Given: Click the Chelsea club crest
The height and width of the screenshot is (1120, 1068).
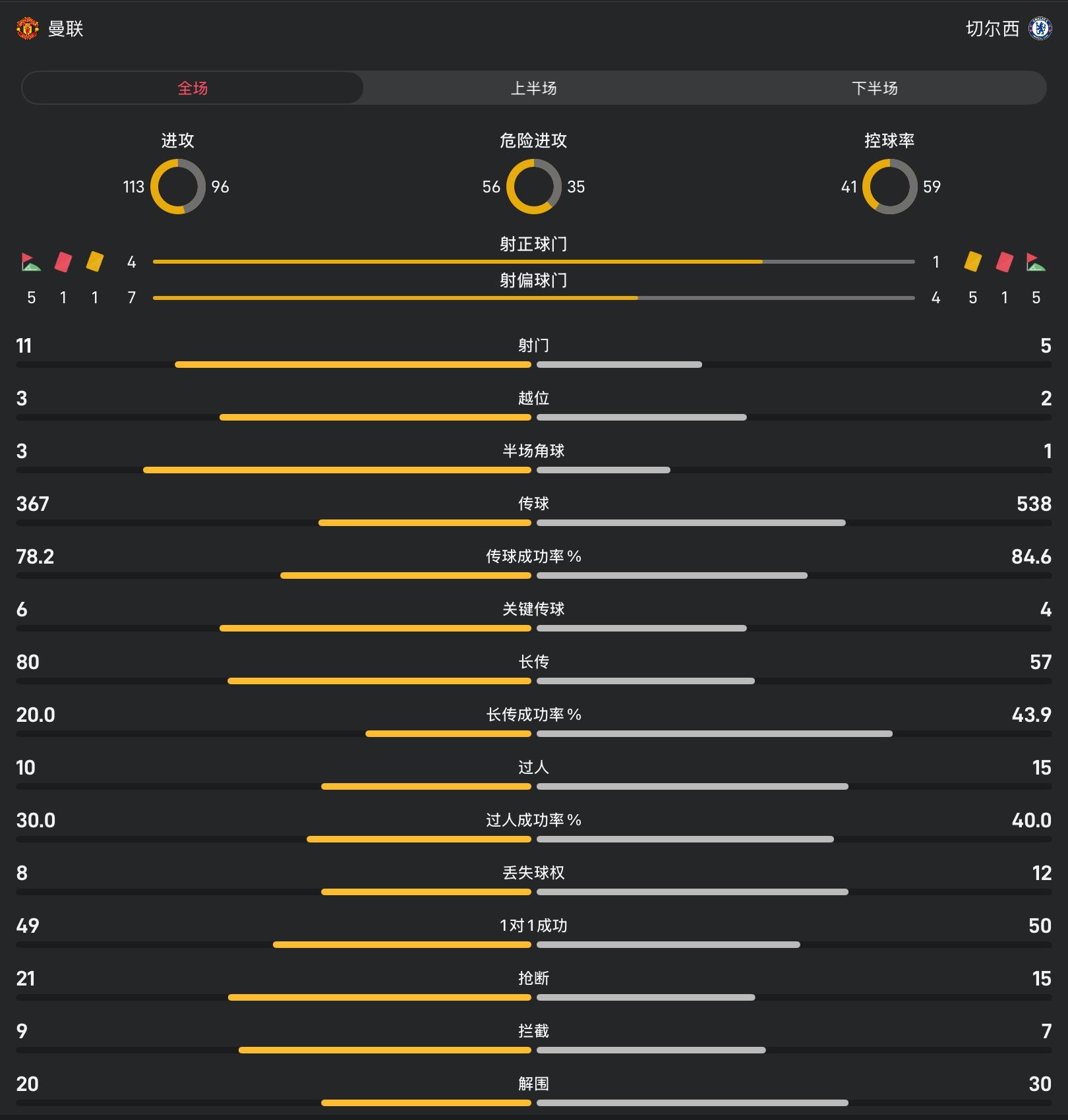Looking at the screenshot, I should (x=1040, y=28).
